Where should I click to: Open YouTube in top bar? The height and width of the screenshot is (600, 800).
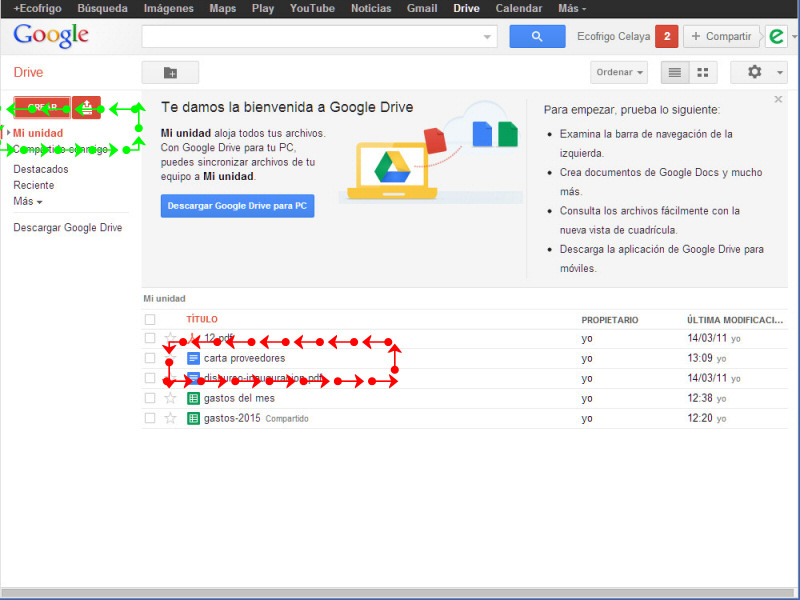point(312,8)
